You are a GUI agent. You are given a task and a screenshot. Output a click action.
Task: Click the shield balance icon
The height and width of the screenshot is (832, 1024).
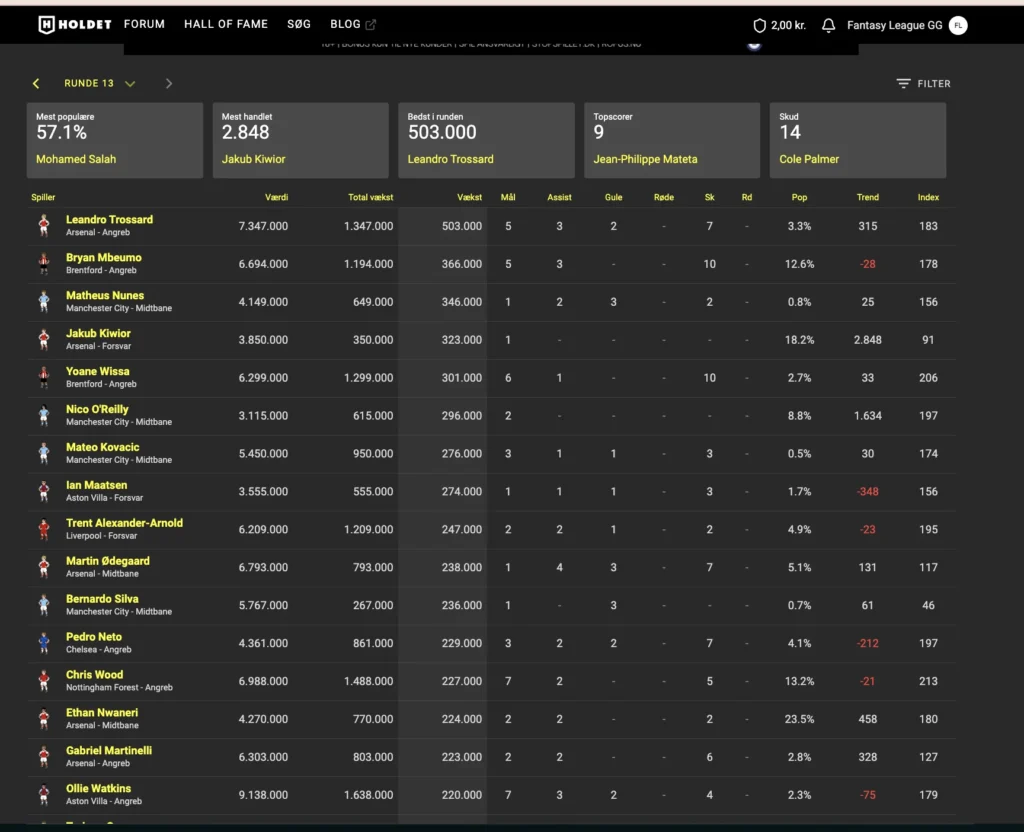(759, 25)
